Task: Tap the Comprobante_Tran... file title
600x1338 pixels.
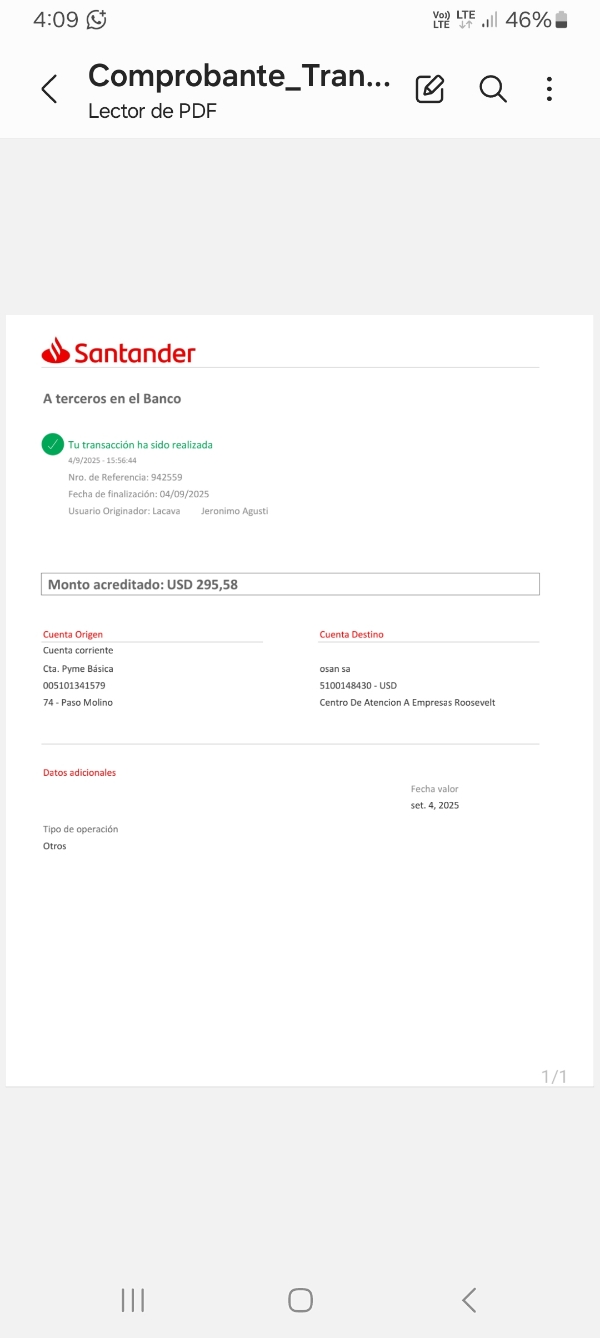Action: point(239,76)
